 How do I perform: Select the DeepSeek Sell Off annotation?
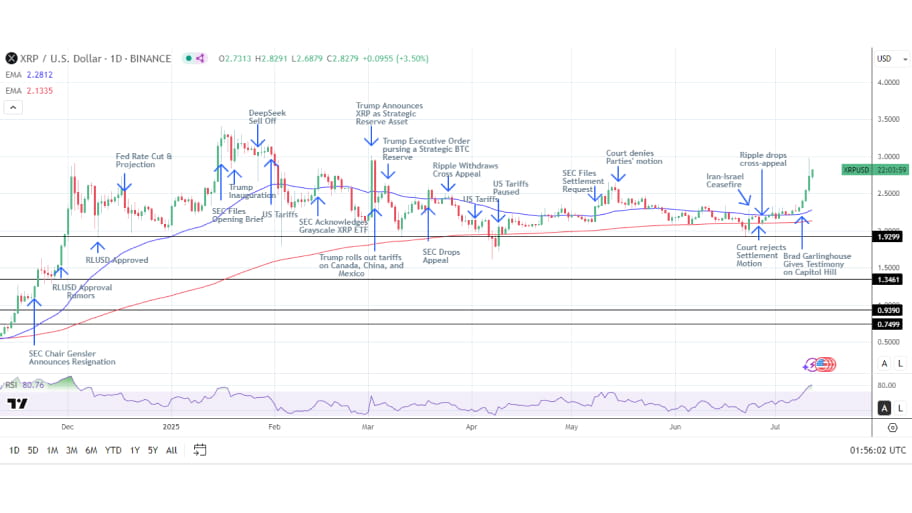[267, 117]
